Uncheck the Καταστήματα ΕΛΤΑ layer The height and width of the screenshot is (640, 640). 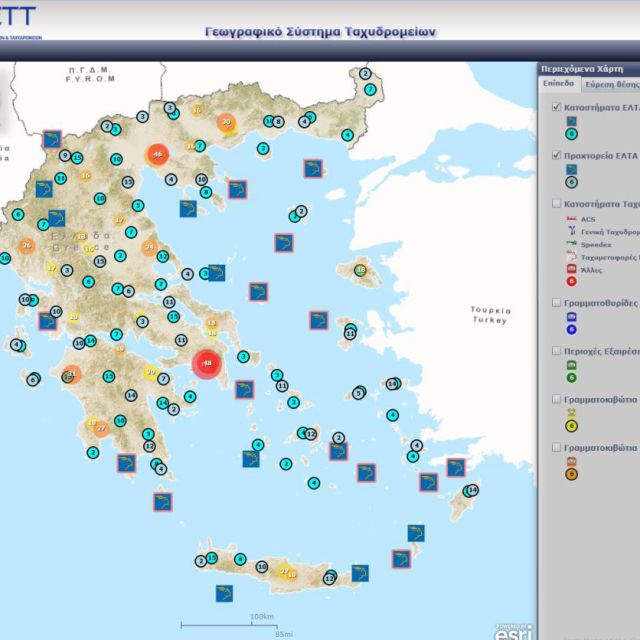pos(556,107)
